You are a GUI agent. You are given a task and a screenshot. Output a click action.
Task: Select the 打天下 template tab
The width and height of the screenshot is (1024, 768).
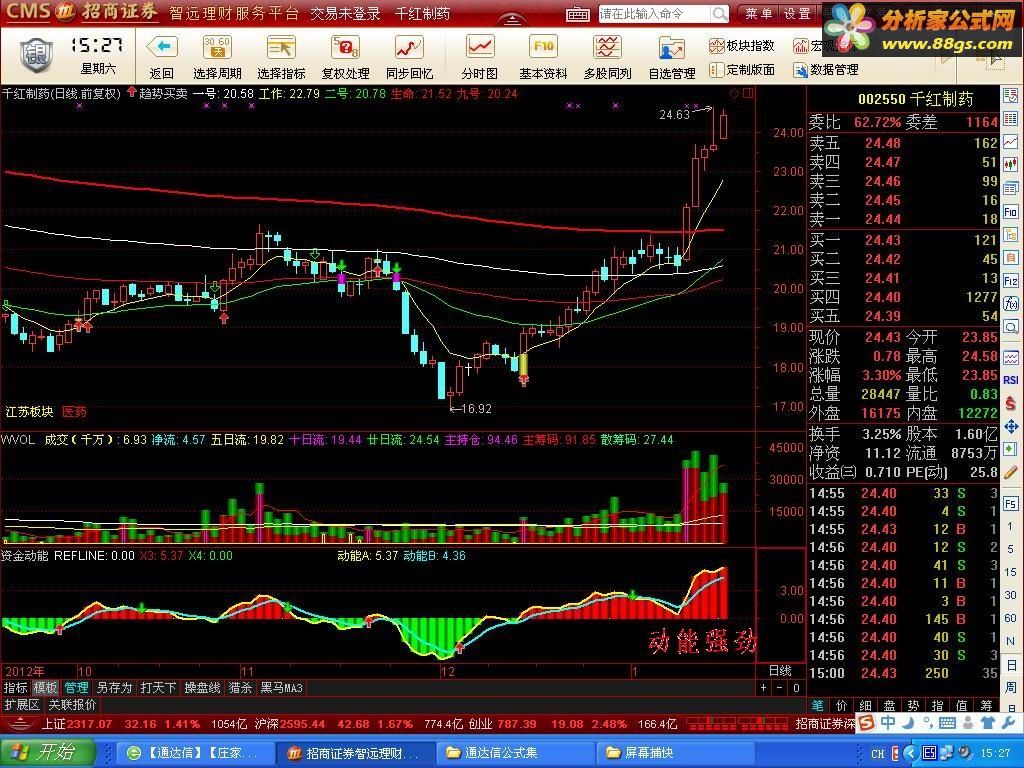click(x=158, y=688)
